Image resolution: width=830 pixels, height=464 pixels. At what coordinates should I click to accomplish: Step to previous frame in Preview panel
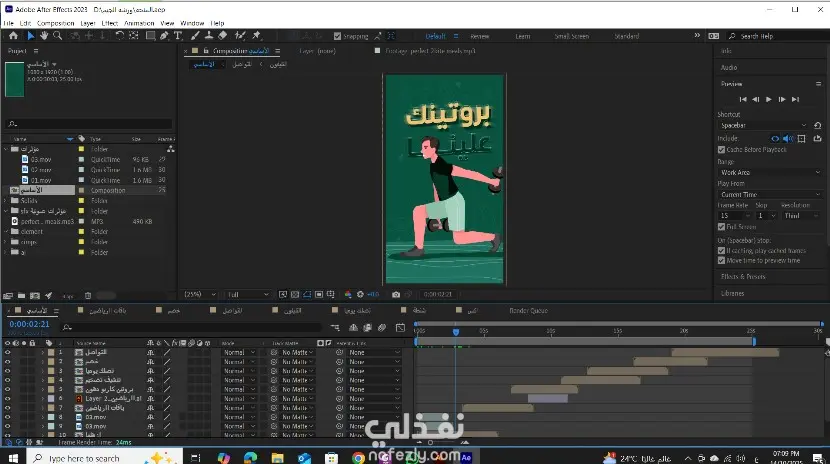[x=756, y=99]
